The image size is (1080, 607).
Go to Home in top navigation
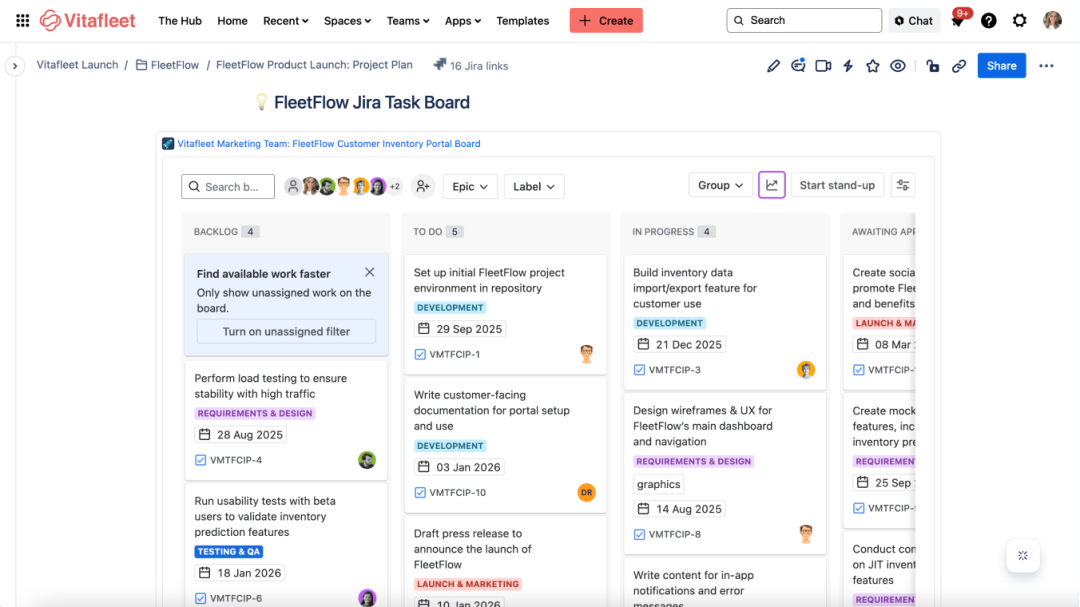coord(232,21)
